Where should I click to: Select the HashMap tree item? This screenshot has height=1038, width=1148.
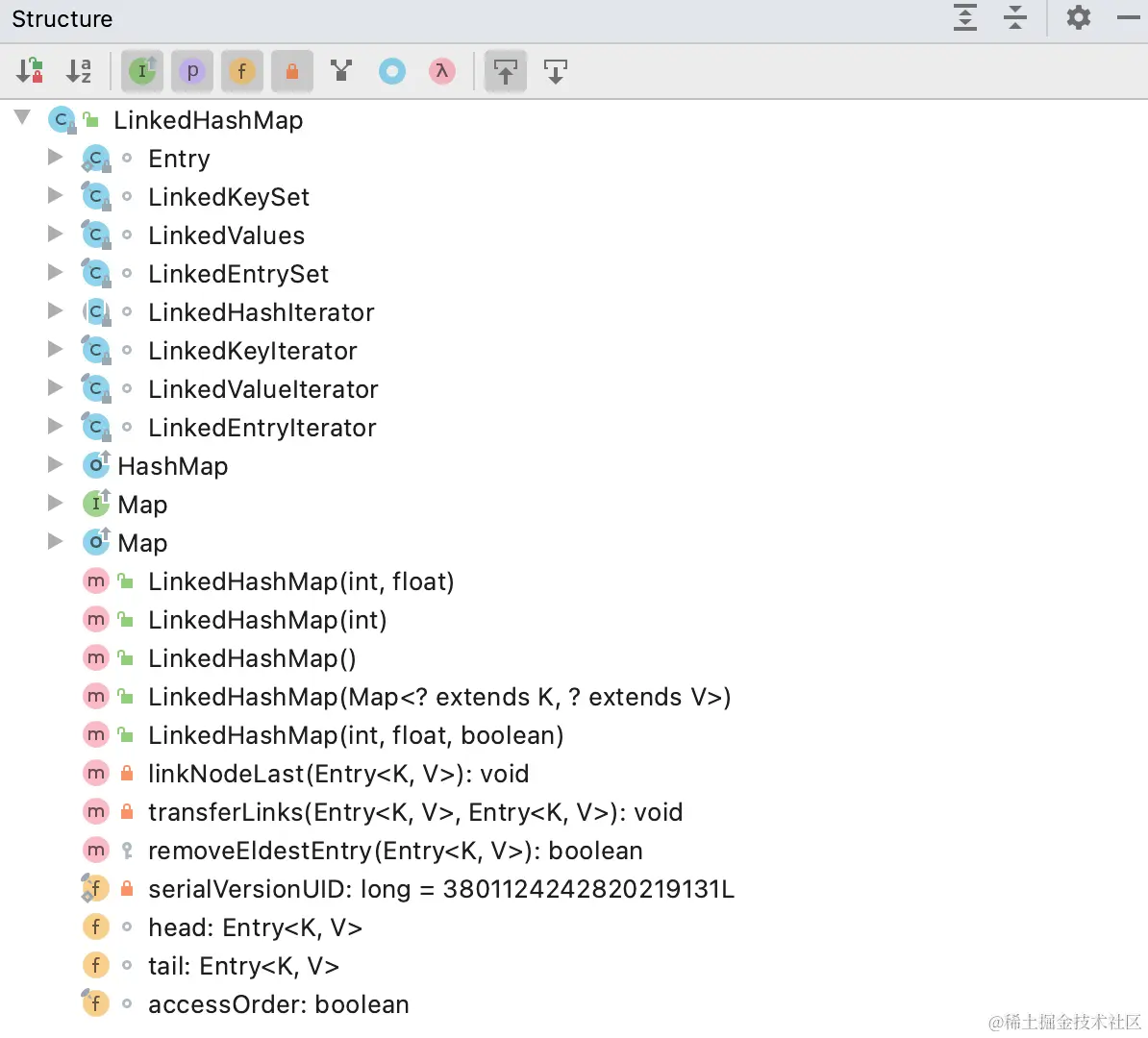[173, 466]
